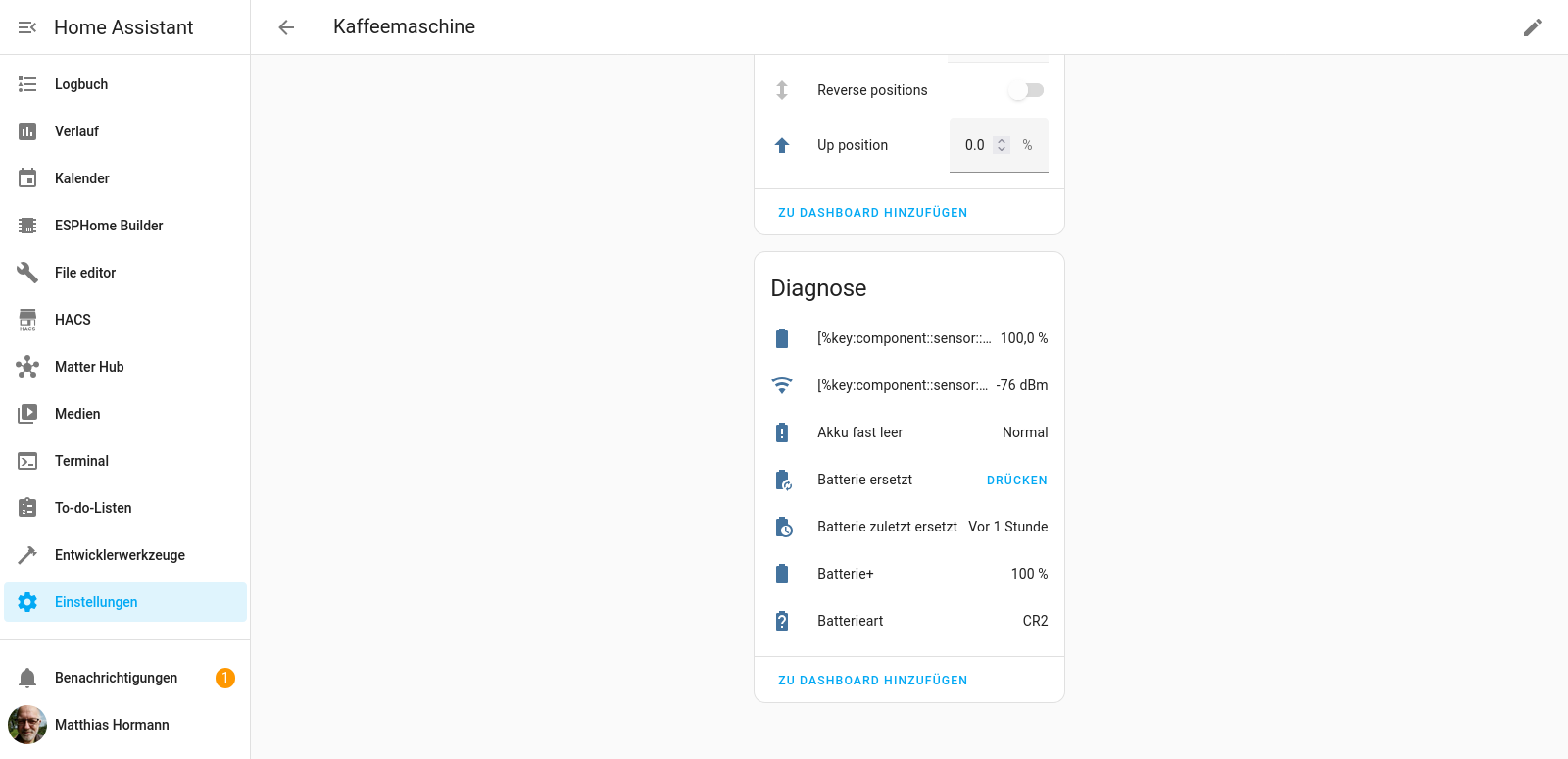Open the Logbuch sidebar item
The width and height of the screenshot is (1568, 759).
point(81,84)
